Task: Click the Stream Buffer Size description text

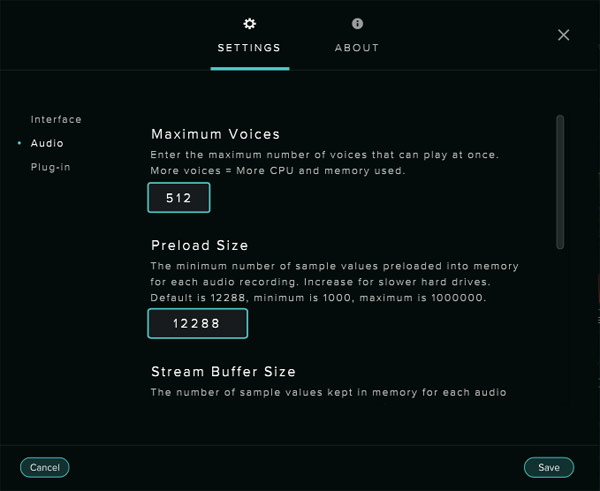Action: click(328, 393)
